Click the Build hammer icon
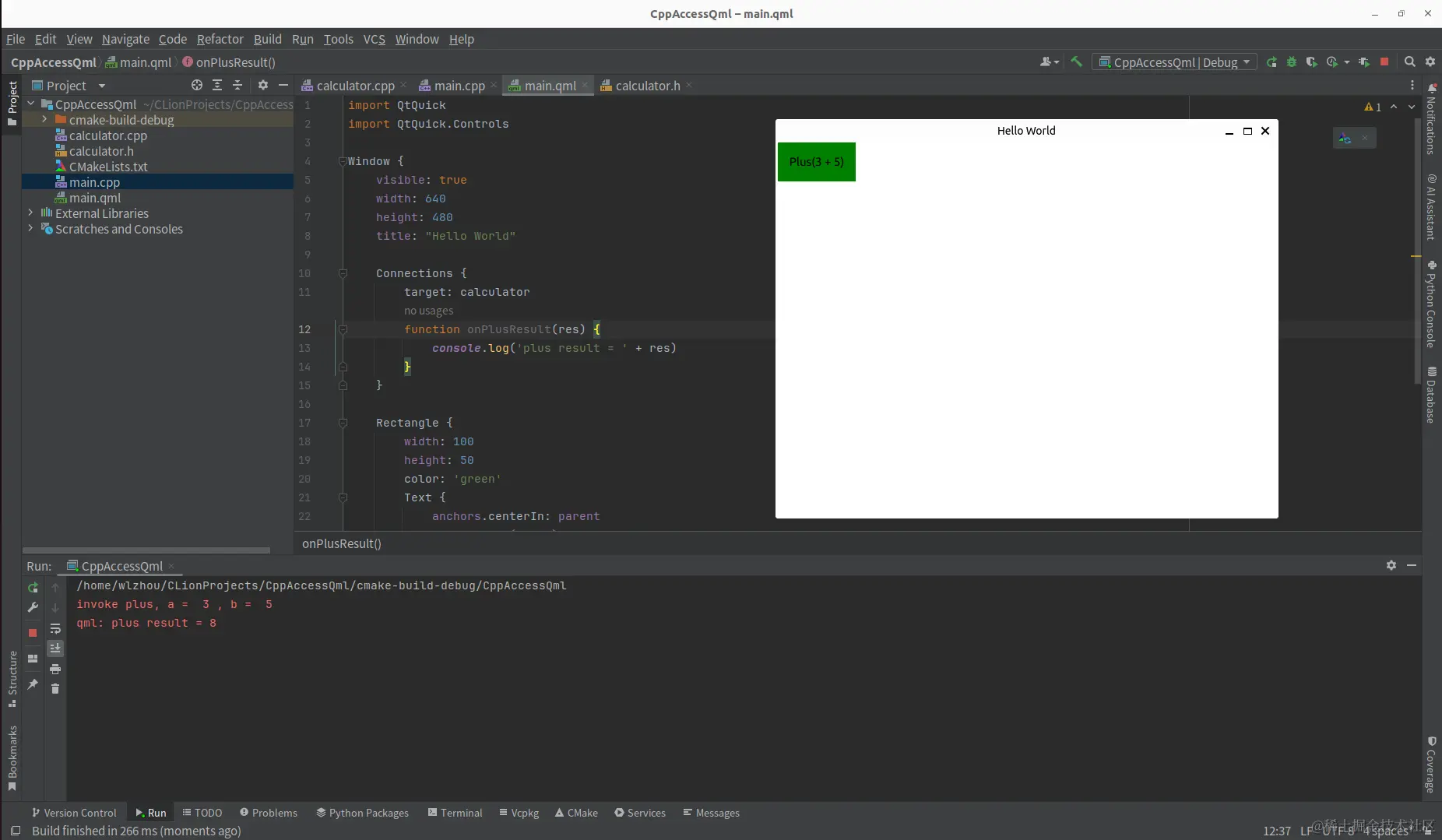The width and height of the screenshot is (1442, 840). [1076, 62]
